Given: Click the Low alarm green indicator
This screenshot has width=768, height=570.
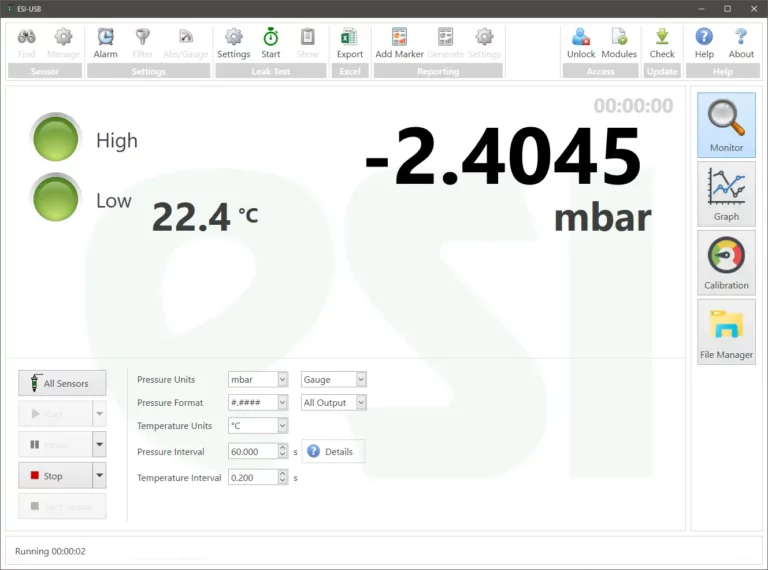Looking at the screenshot, I should point(55,198).
